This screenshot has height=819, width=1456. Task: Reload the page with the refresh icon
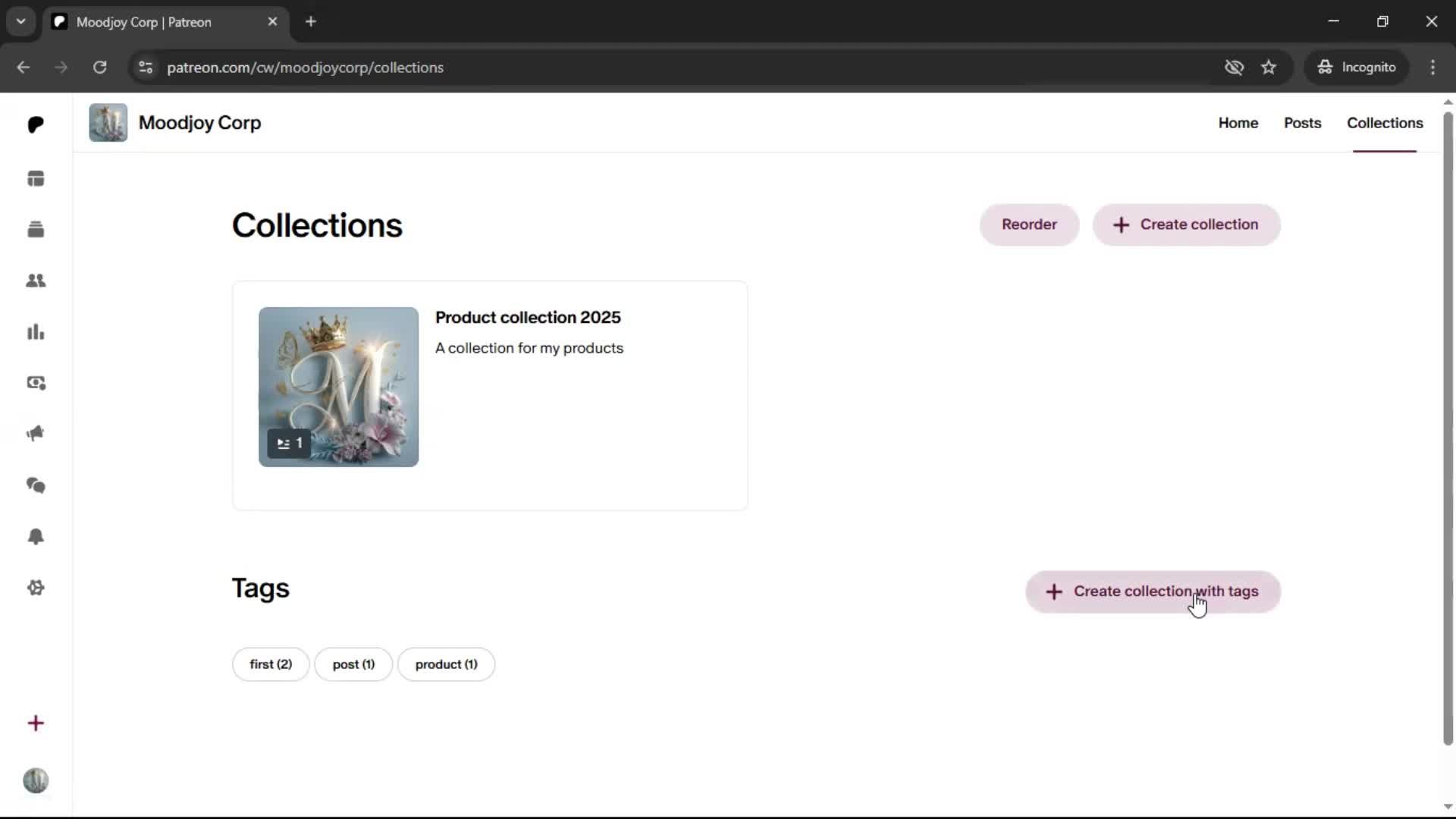click(99, 67)
